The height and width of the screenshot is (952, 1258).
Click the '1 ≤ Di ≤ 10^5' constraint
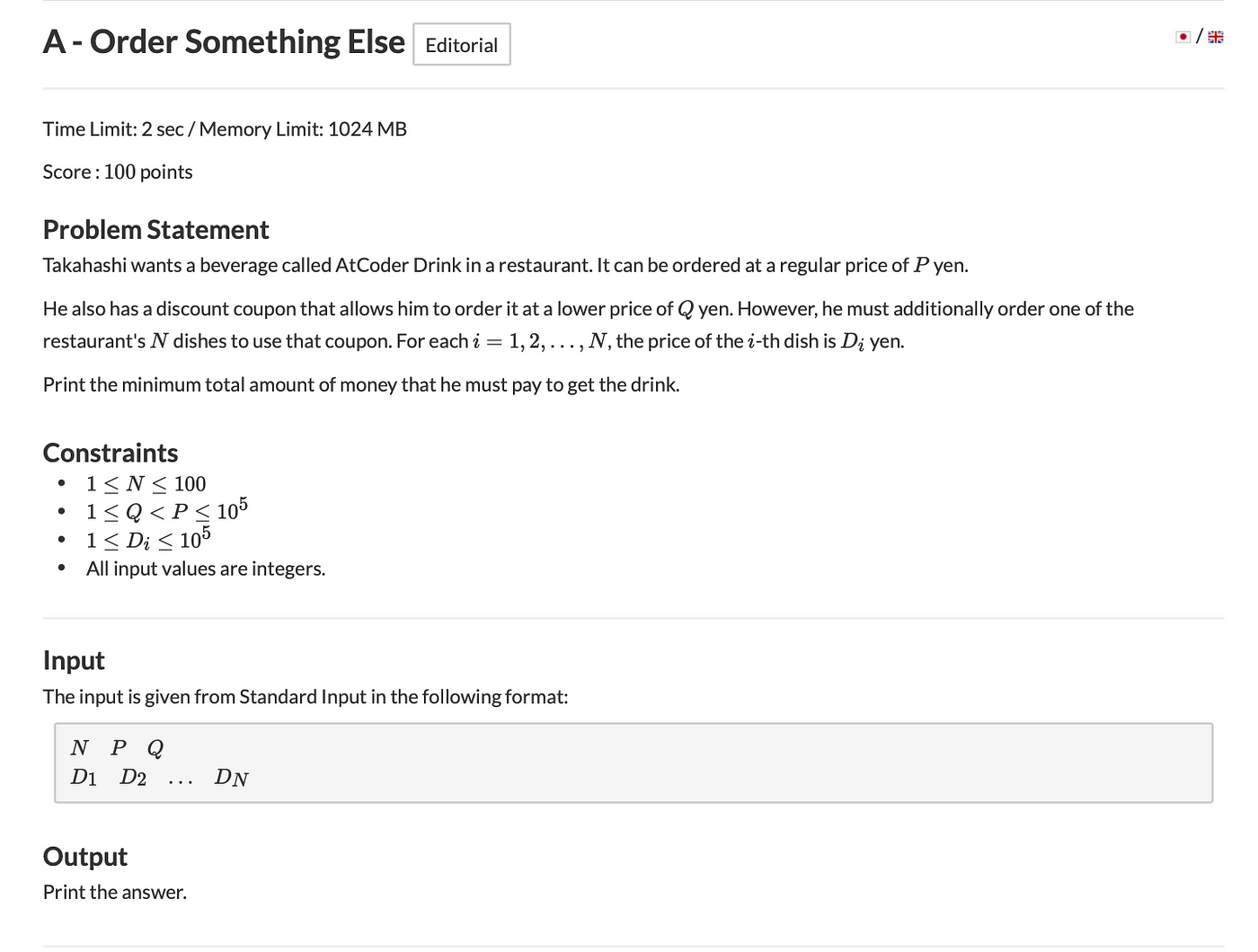click(x=148, y=539)
